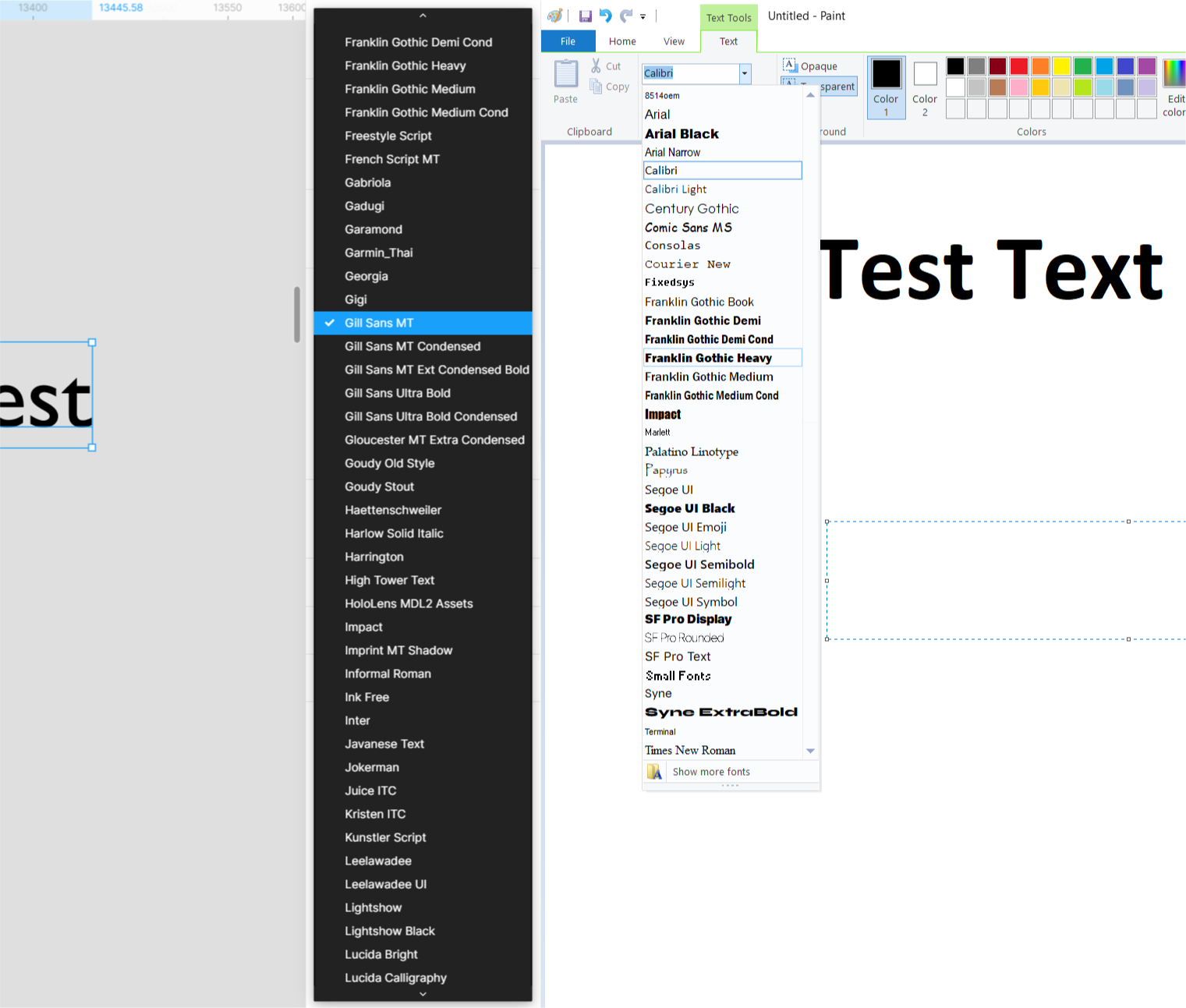Select Franklin Gothic Demi Cond in dark menu

pyautogui.click(x=423, y=42)
